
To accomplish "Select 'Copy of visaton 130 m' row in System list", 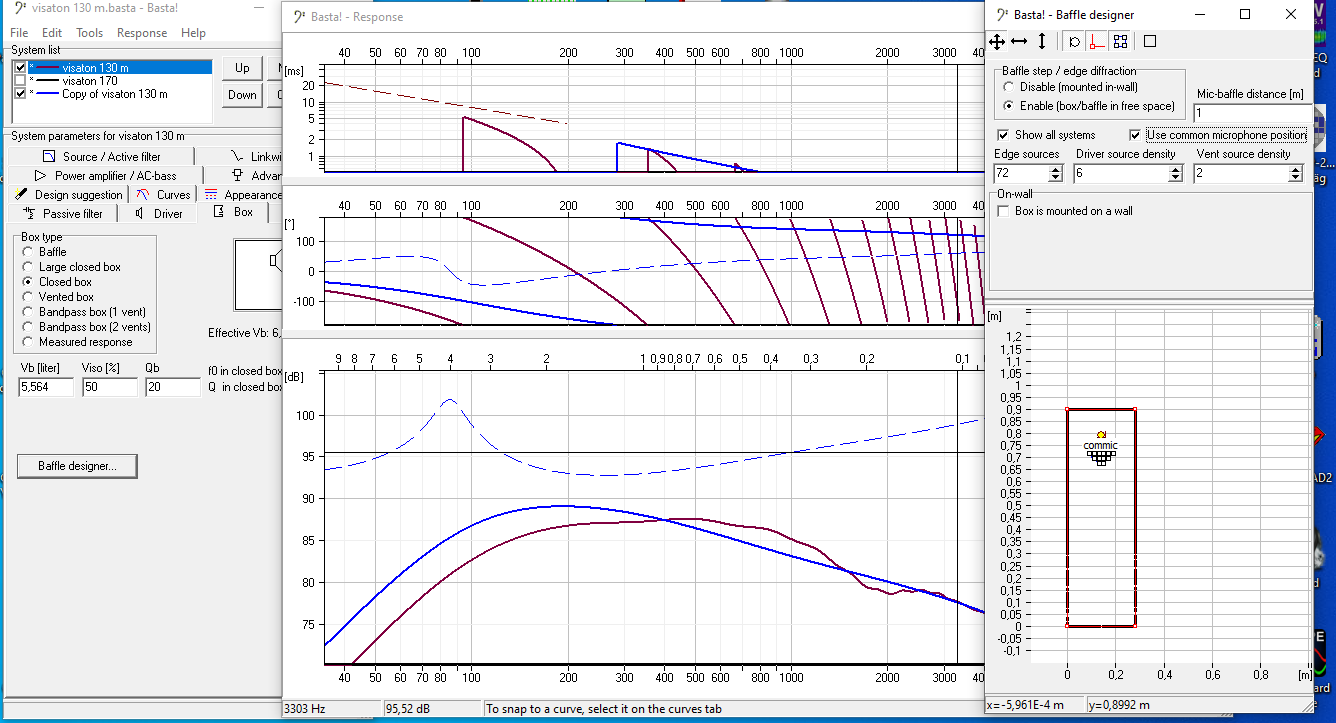I will [x=112, y=94].
